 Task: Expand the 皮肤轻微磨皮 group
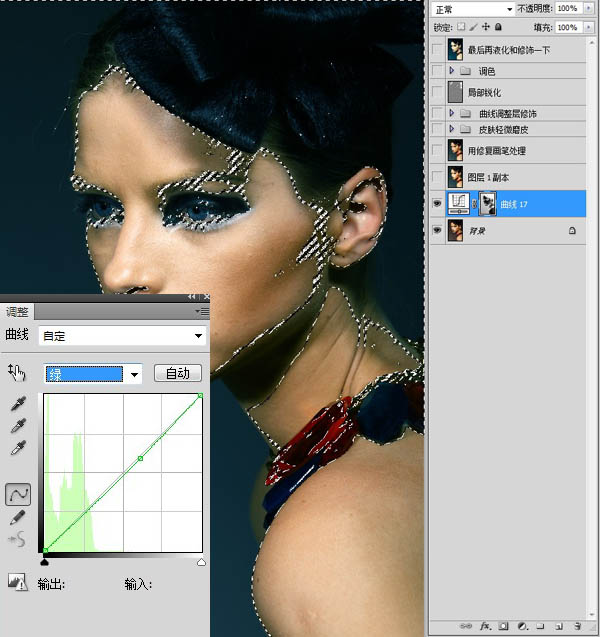[452, 129]
